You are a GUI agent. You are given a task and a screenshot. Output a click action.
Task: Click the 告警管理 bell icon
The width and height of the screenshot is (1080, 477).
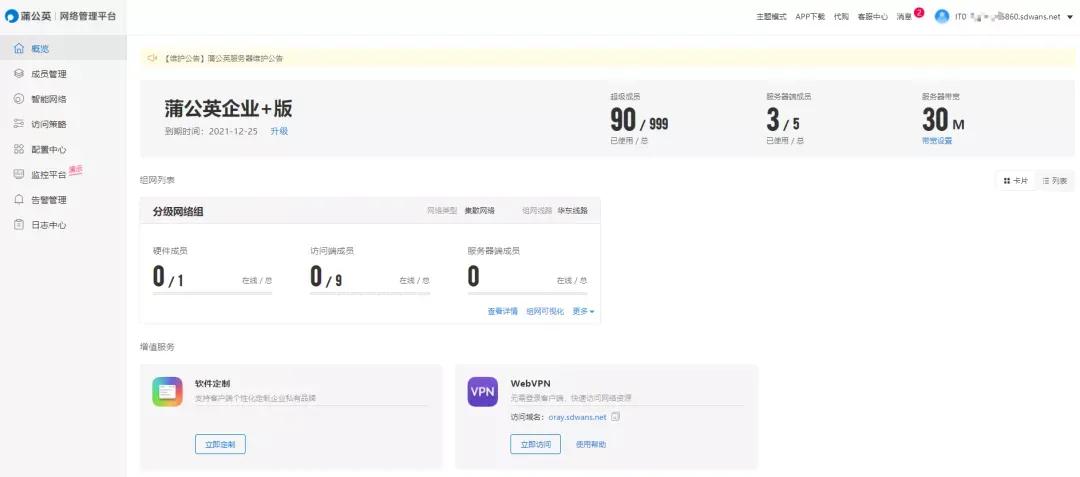[x=19, y=200]
